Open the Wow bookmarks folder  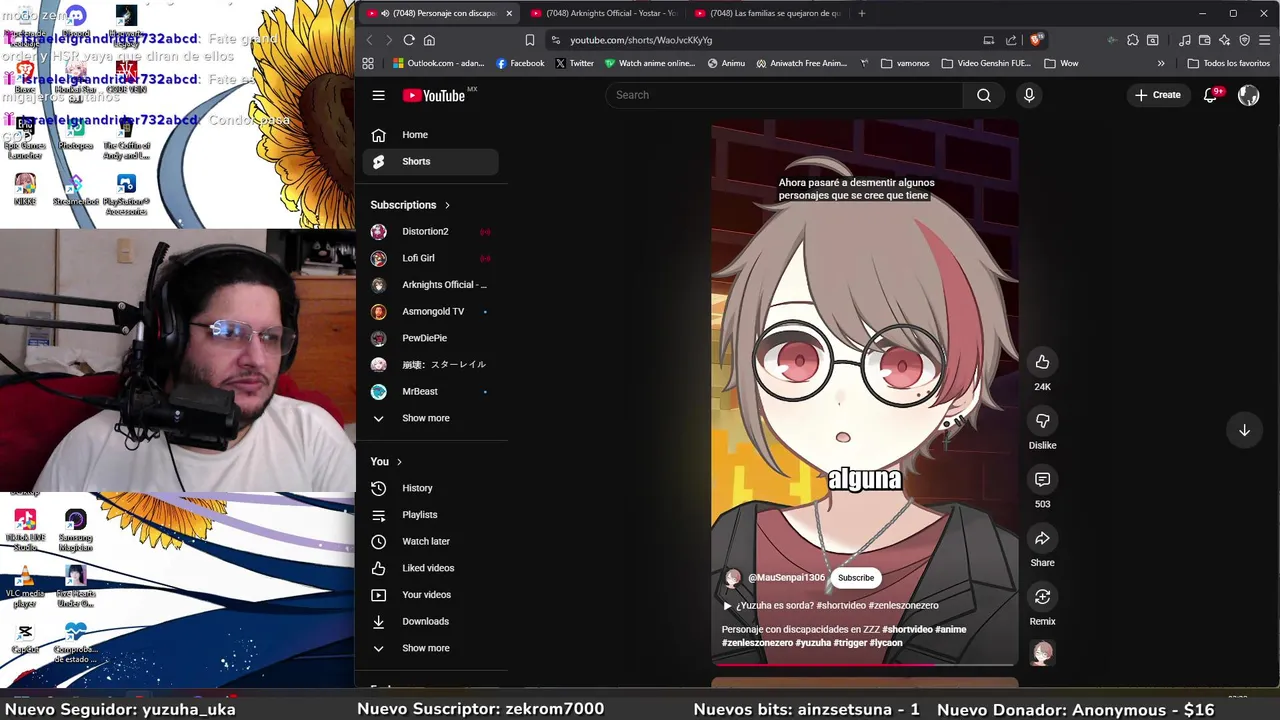coord(1061,63)
